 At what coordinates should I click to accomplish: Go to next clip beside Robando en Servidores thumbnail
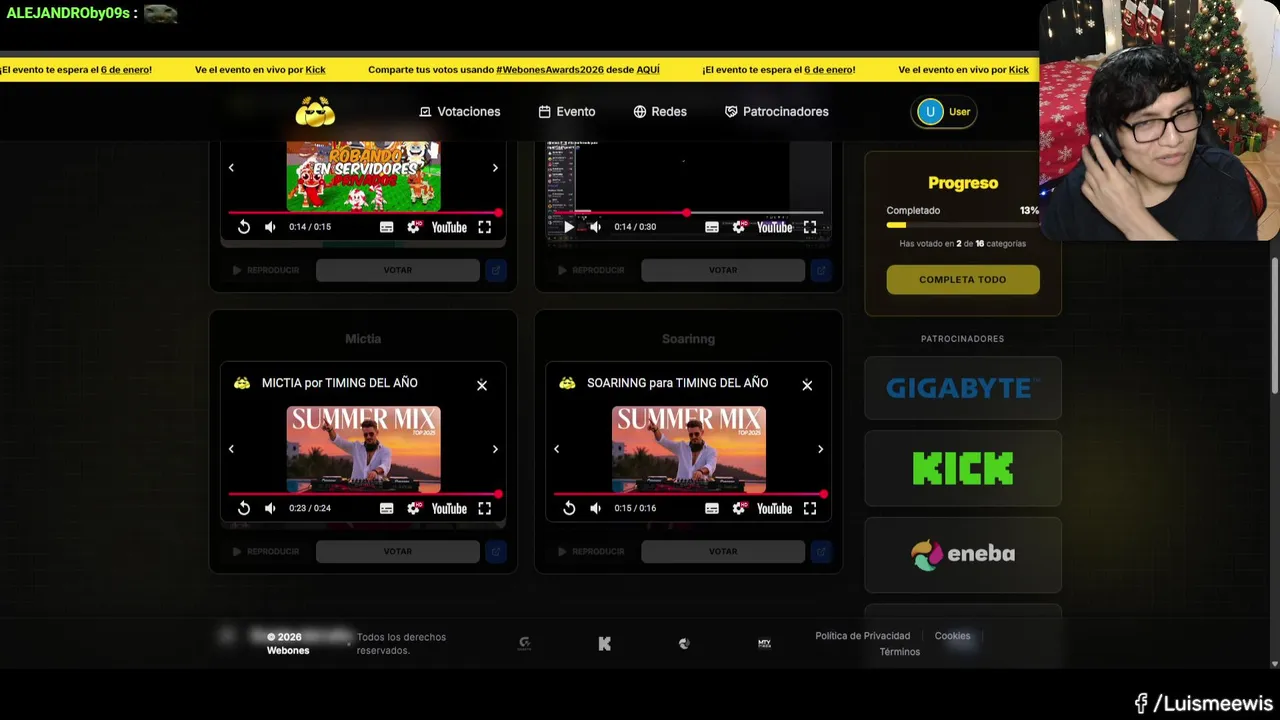[495, 168]
